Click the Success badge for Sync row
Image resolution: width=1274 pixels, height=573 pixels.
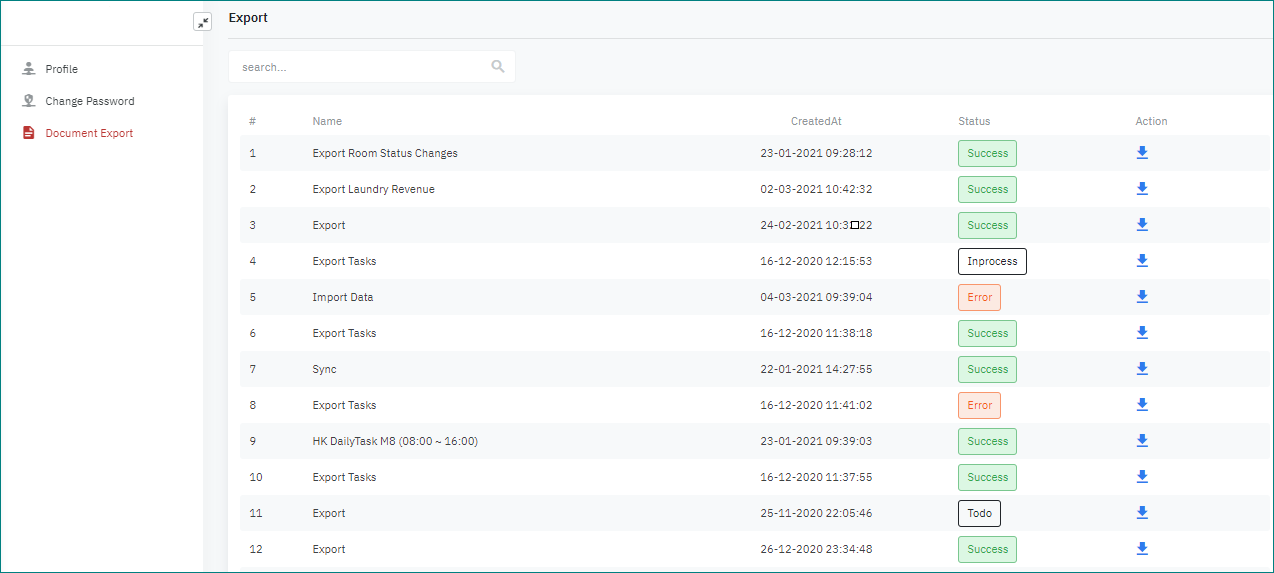click(x=987, y=369)
